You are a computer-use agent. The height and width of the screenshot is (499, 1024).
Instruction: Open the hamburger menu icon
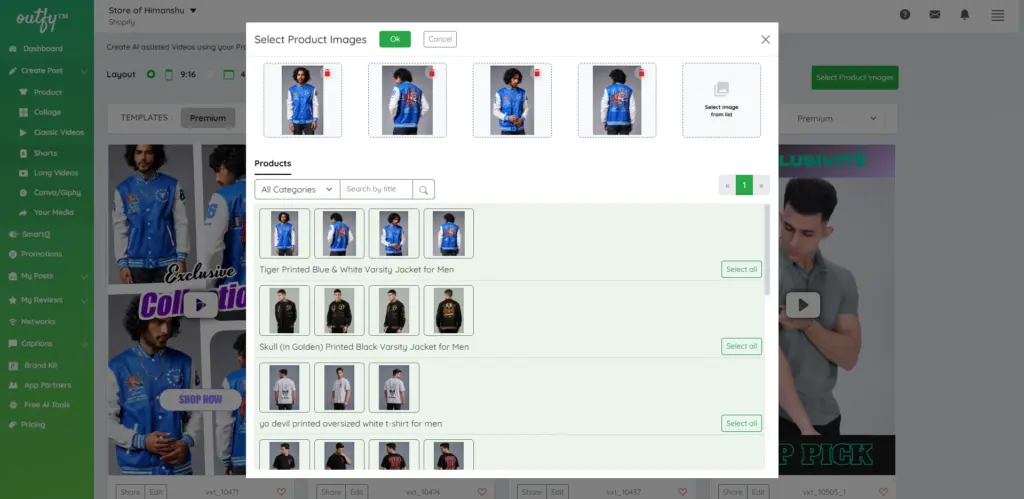[x=997, y=15]
